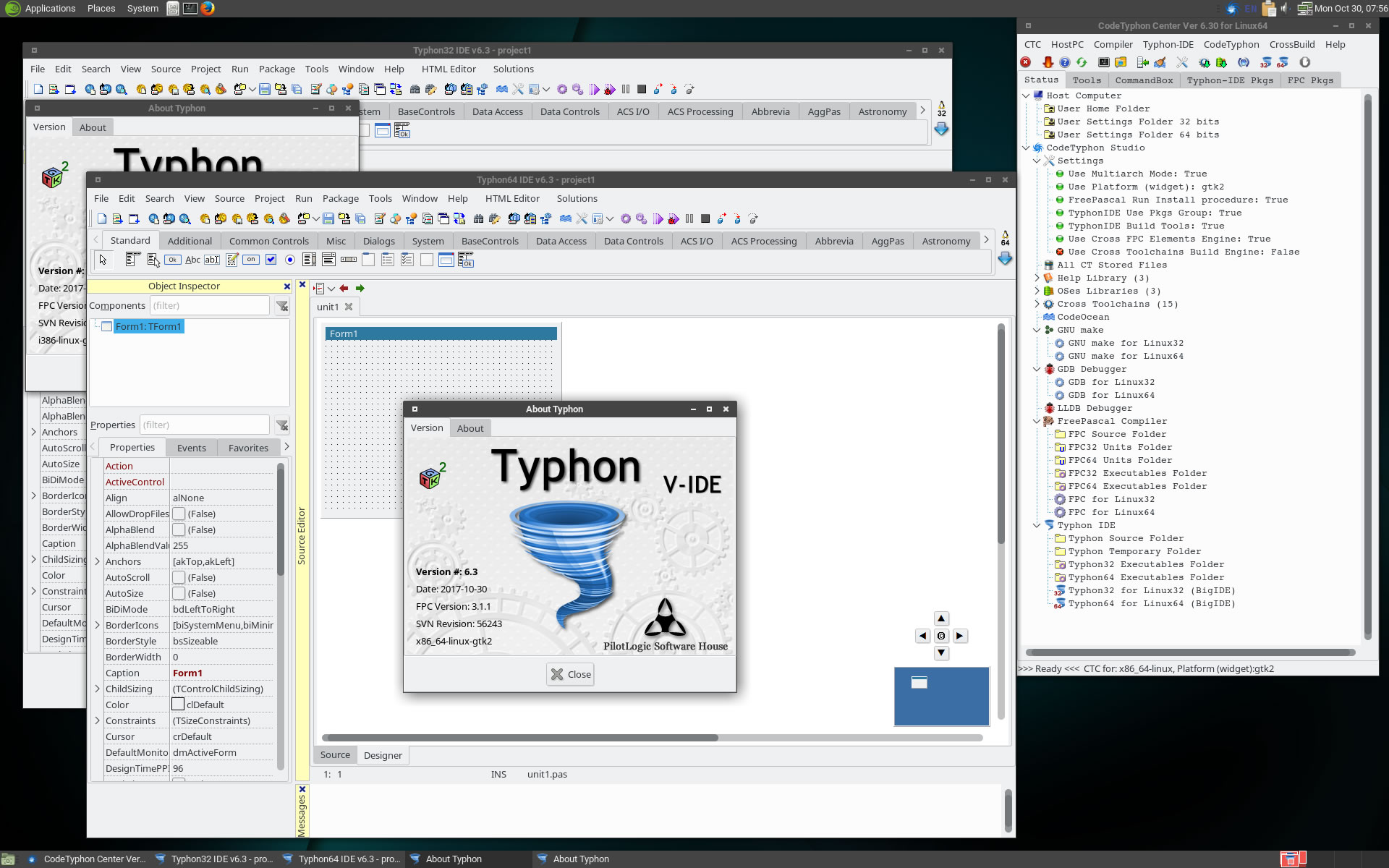Open the Package menu in Typhon64 IDE
The height and width of the screenshot is (868, 1389).
tap(340, 198)
